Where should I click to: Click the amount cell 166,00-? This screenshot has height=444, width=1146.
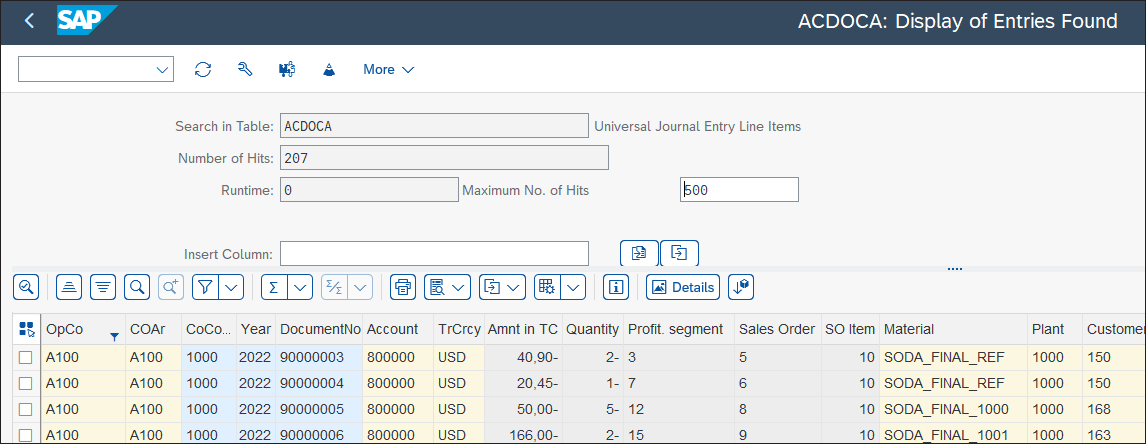tap(523, 434)
